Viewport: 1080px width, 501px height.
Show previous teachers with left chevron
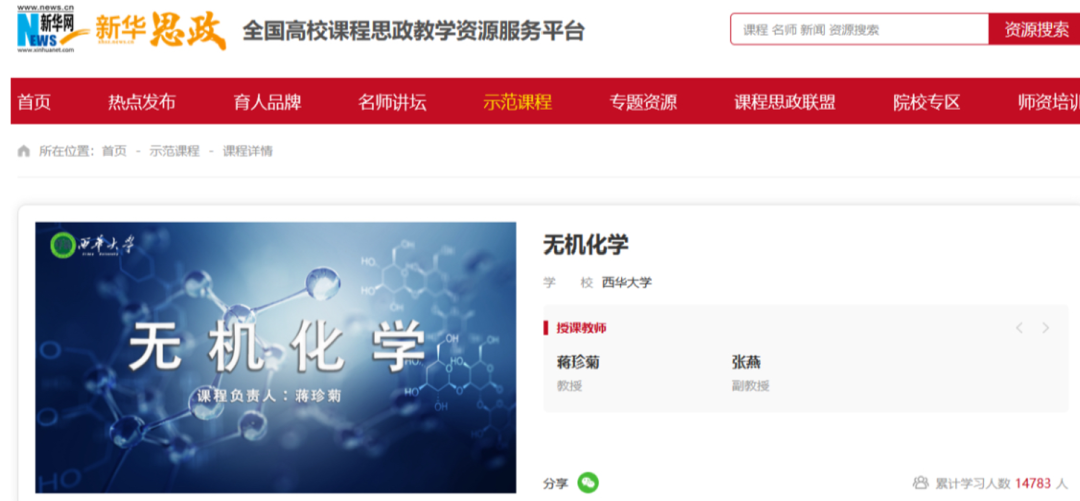pyautogui.click(x=1019, y=328)
